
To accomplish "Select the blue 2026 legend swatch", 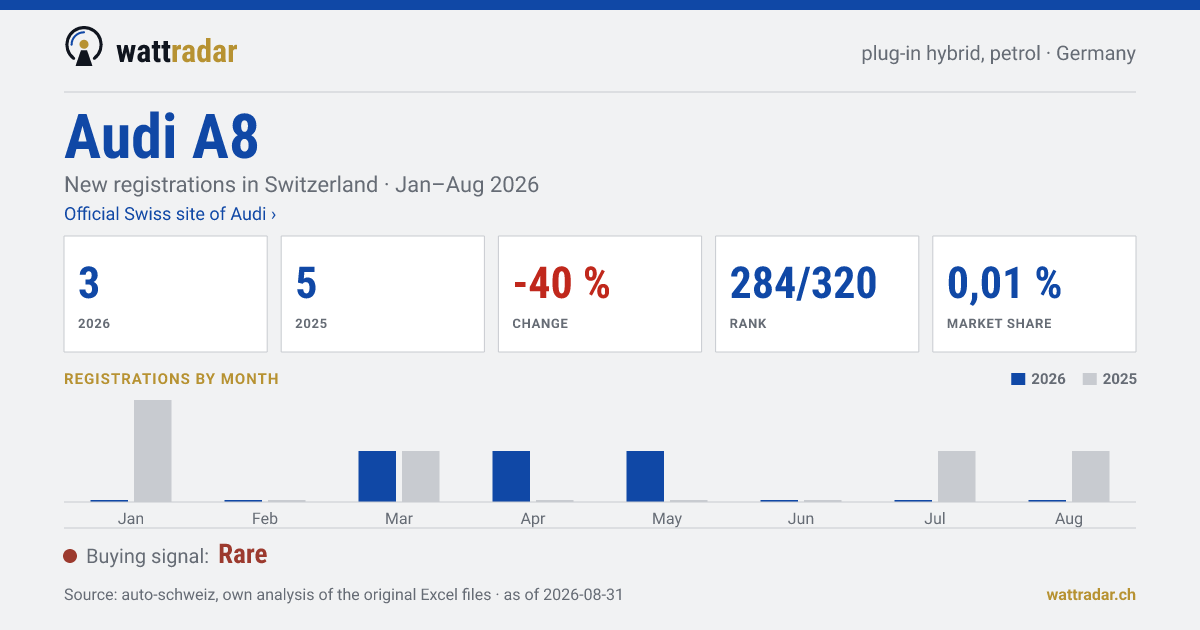I will pos(1018,379).
